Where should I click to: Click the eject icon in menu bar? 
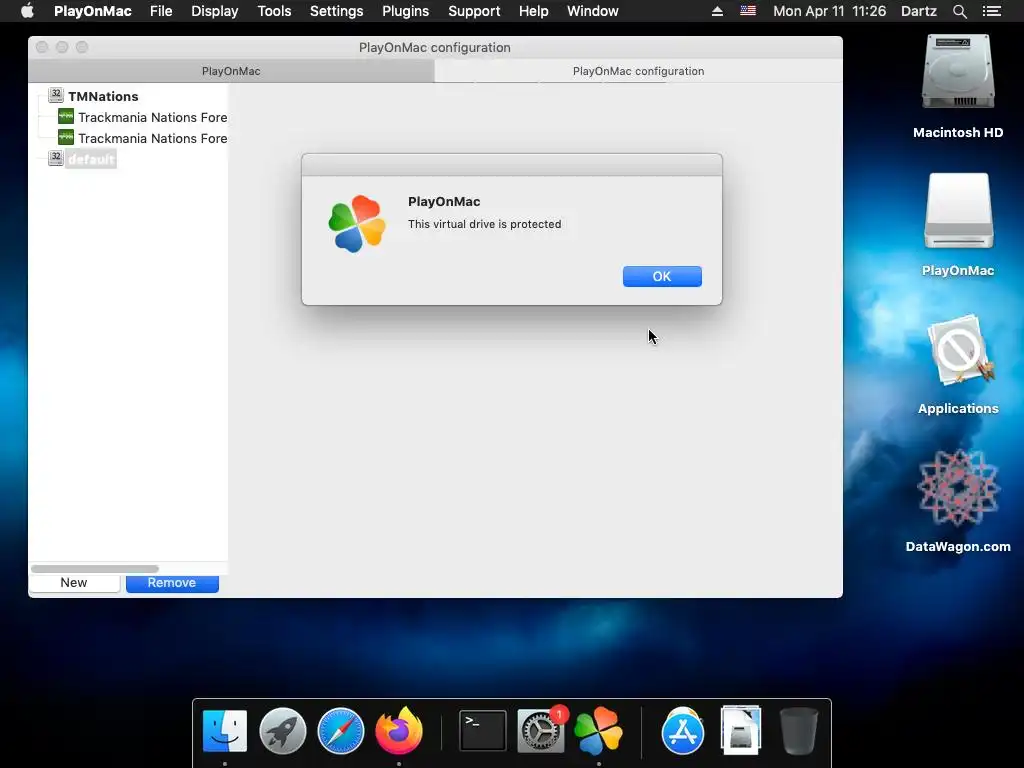tap(717, 11)
